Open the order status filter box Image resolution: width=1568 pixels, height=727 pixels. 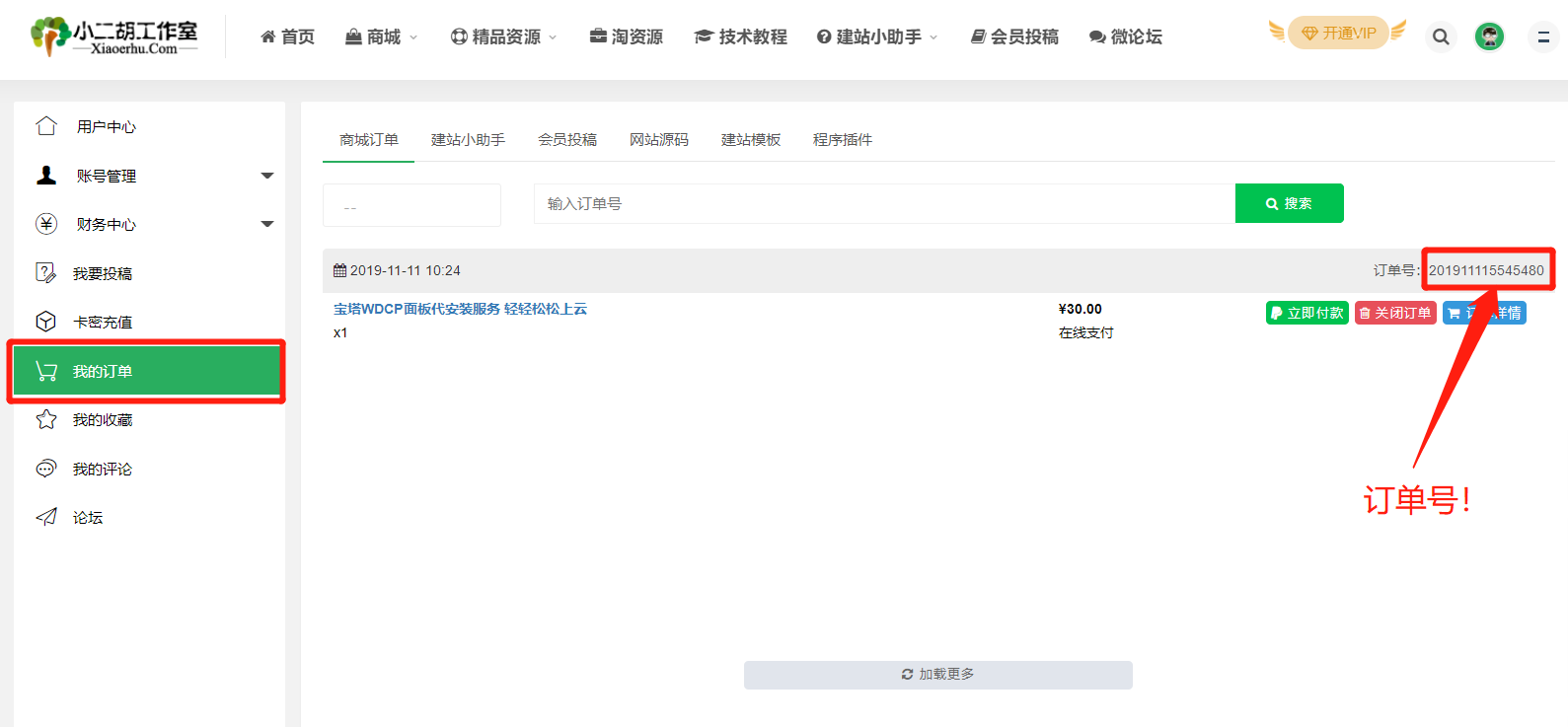(411, 205)
